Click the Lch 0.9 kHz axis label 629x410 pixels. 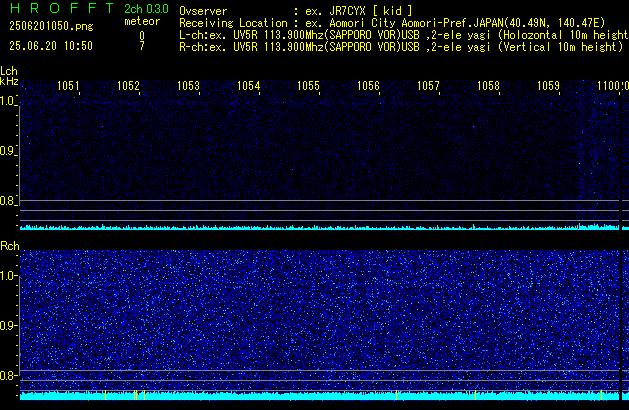[7, 151]
